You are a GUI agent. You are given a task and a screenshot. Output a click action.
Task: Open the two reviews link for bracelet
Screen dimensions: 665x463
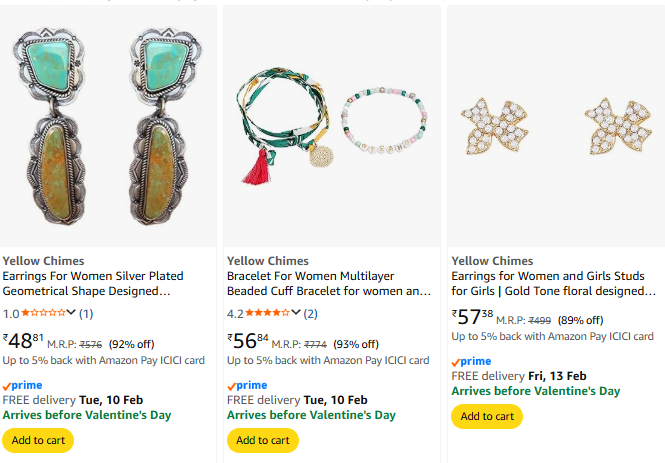coord(311,314)
